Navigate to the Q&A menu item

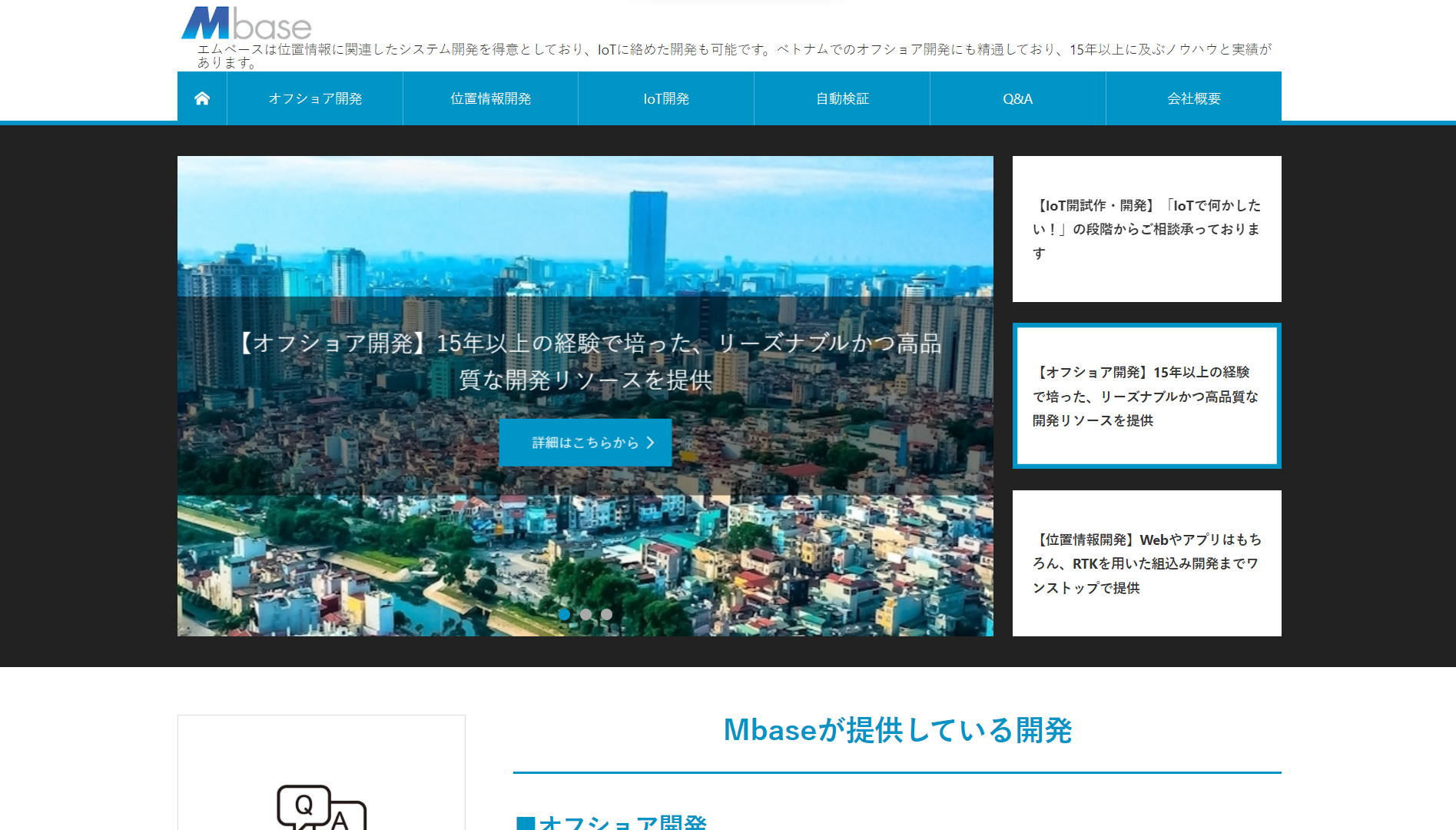1017,98
